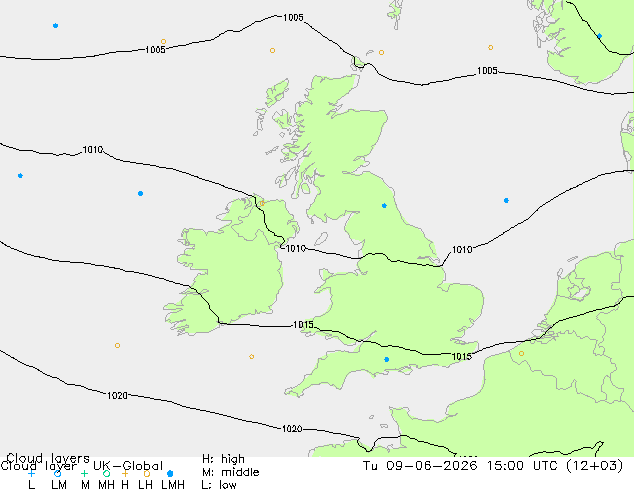The image size is (634, 490).
Task: Click the 1020 label northwest of Brittany
Action: pyautogui.click(x=292, y=429)
